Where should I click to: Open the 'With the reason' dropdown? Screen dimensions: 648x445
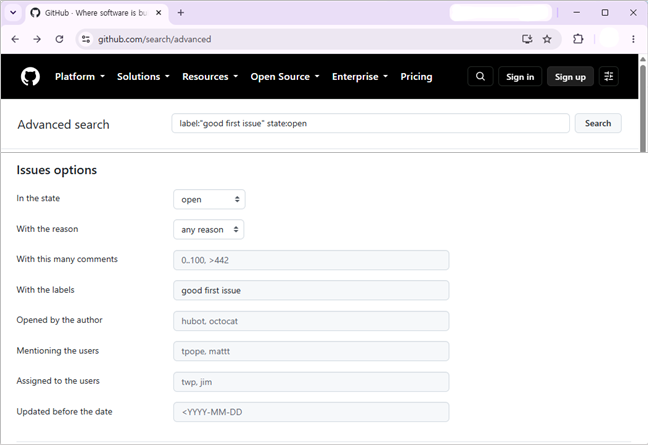pos(209,230)
